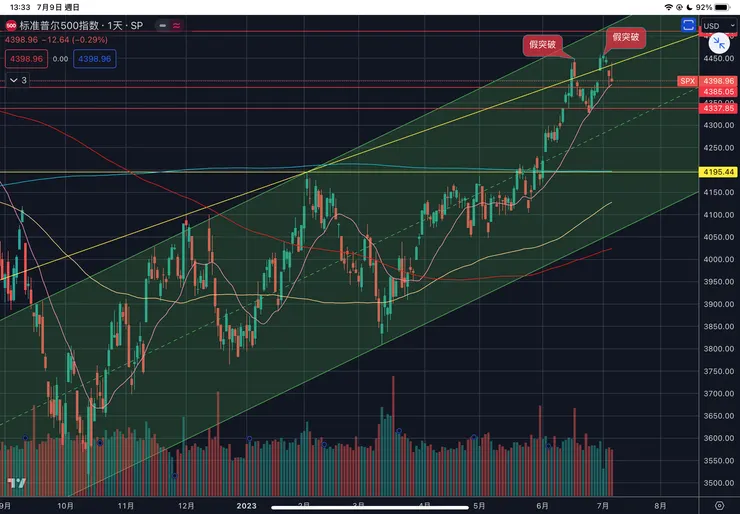Click the 4337.85 red price level label
740x514 pixels.
pyautogui.click(x=719, y=108)
